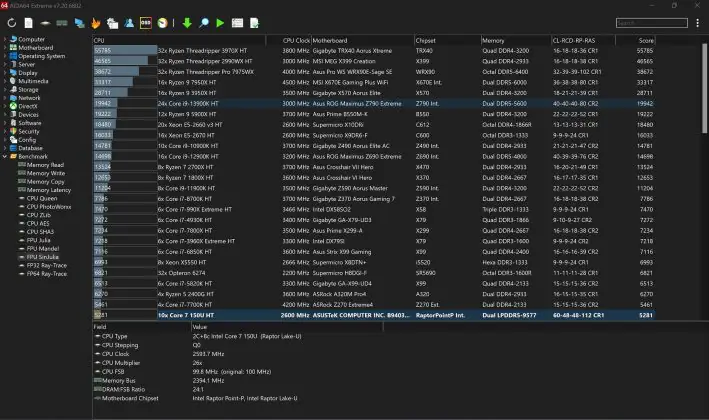709x420 pixels.
Task: Open the Results list toolbar icon
Action: tap(237, 23)
